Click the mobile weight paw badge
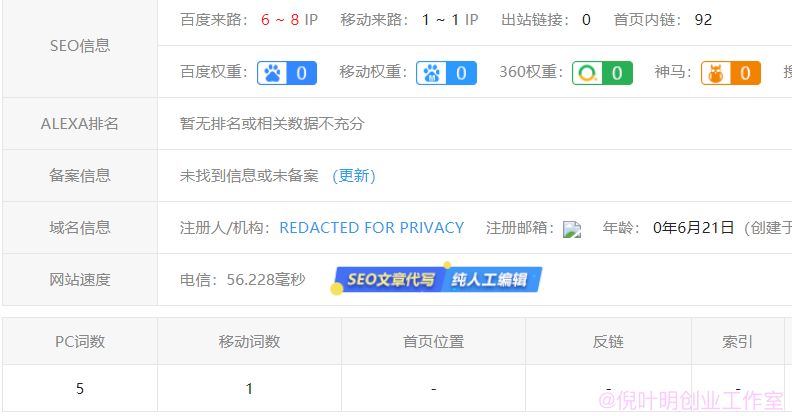This screenshot has height=416, width=792. 447,73
